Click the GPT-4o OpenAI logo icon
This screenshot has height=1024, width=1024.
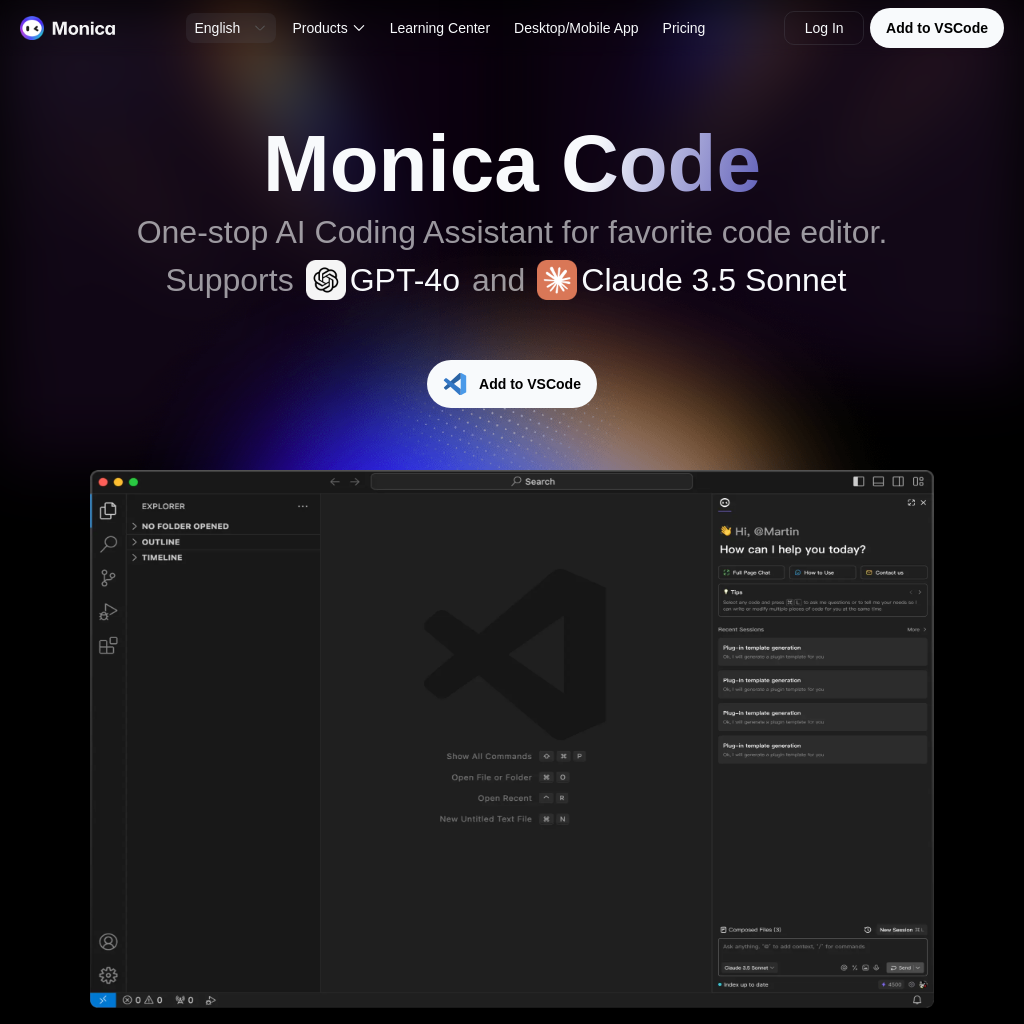click(x=326, y=280)
